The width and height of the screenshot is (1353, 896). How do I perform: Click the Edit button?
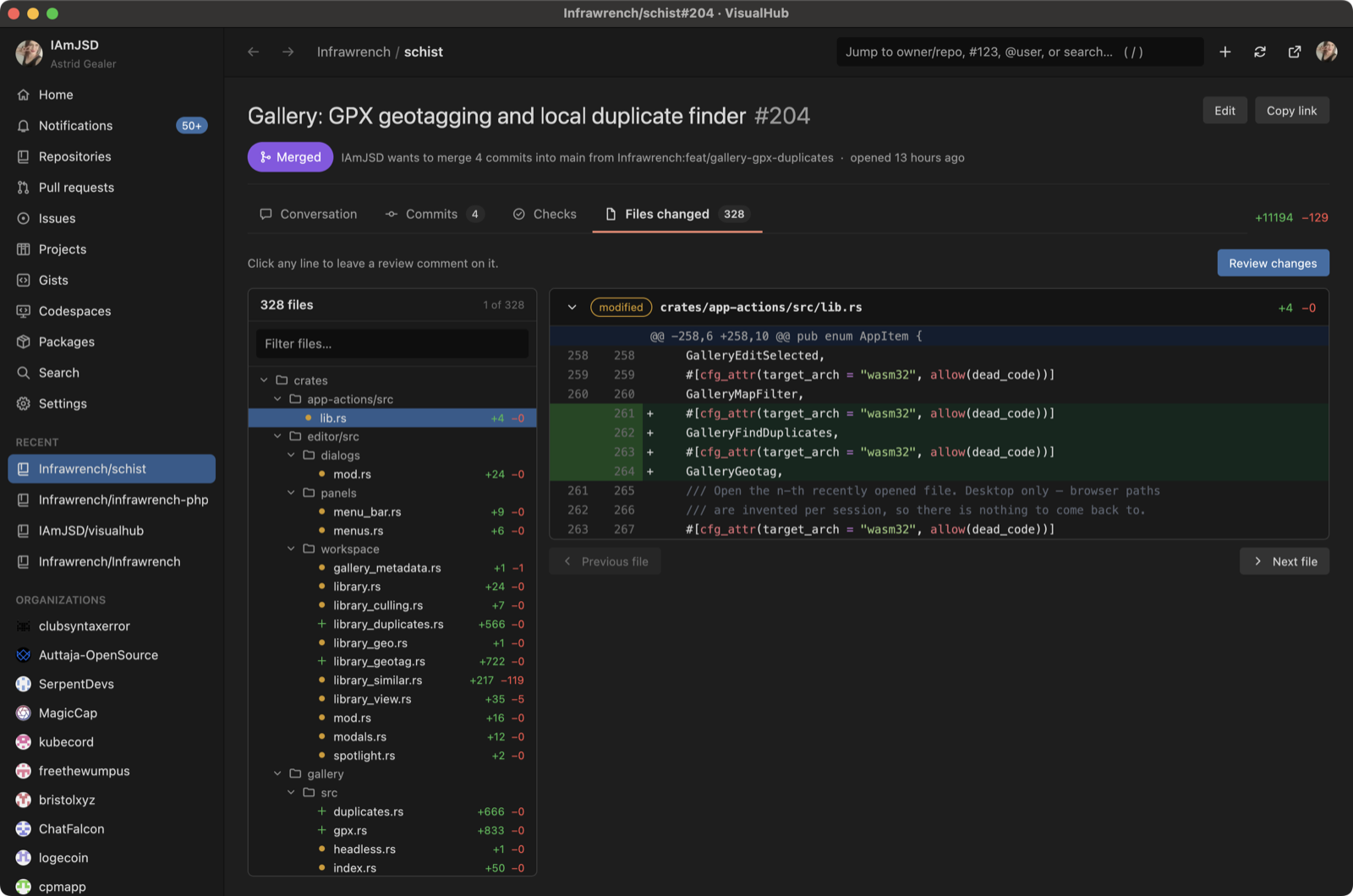tap(1224, 111)
